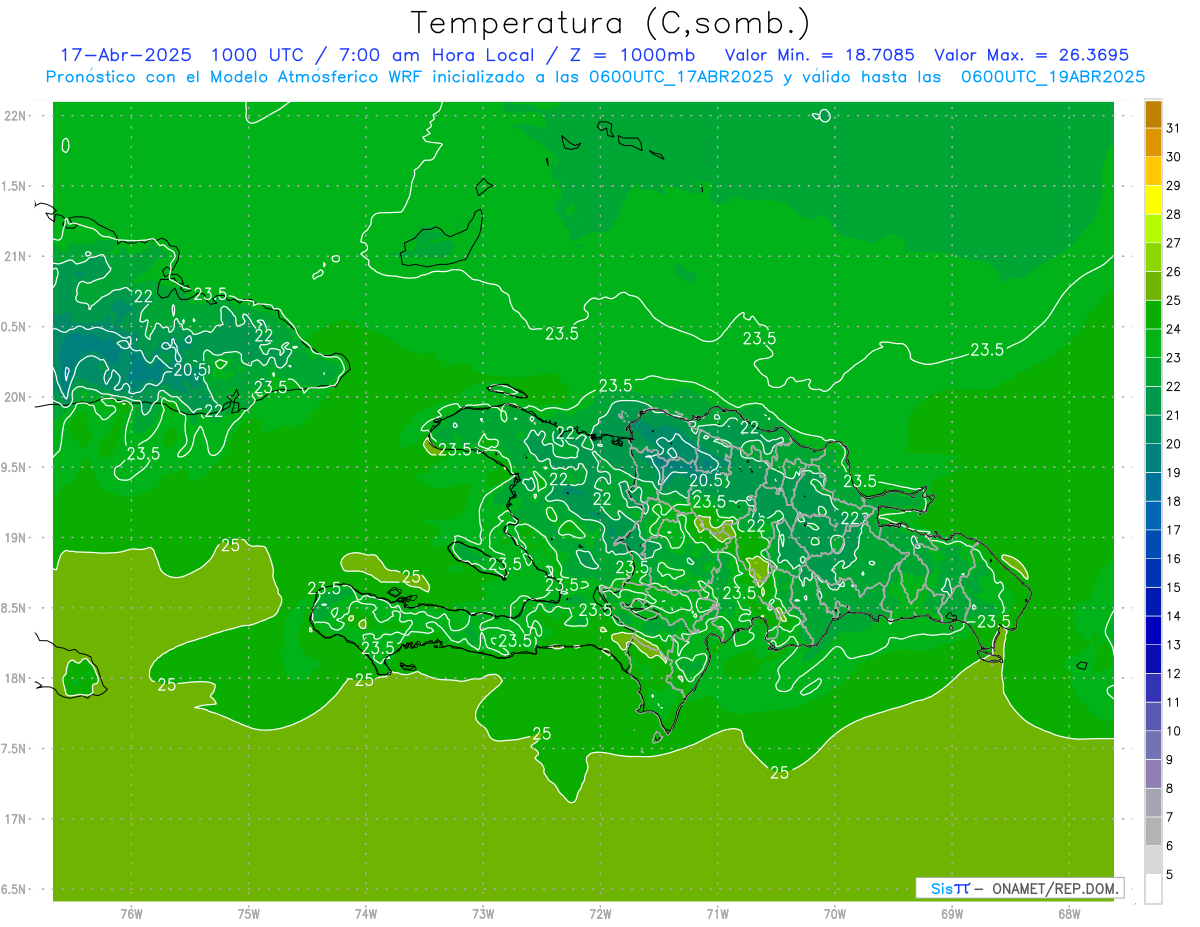Image resolution: width=1200 pixels, height=927 pixels.
Task: Click the '74W' longitude axis label
Action: coord(365,913)
